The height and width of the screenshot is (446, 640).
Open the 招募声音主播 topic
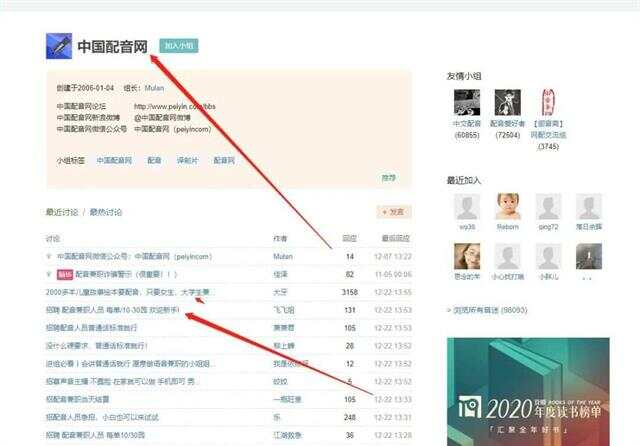[x=123, y=382]
